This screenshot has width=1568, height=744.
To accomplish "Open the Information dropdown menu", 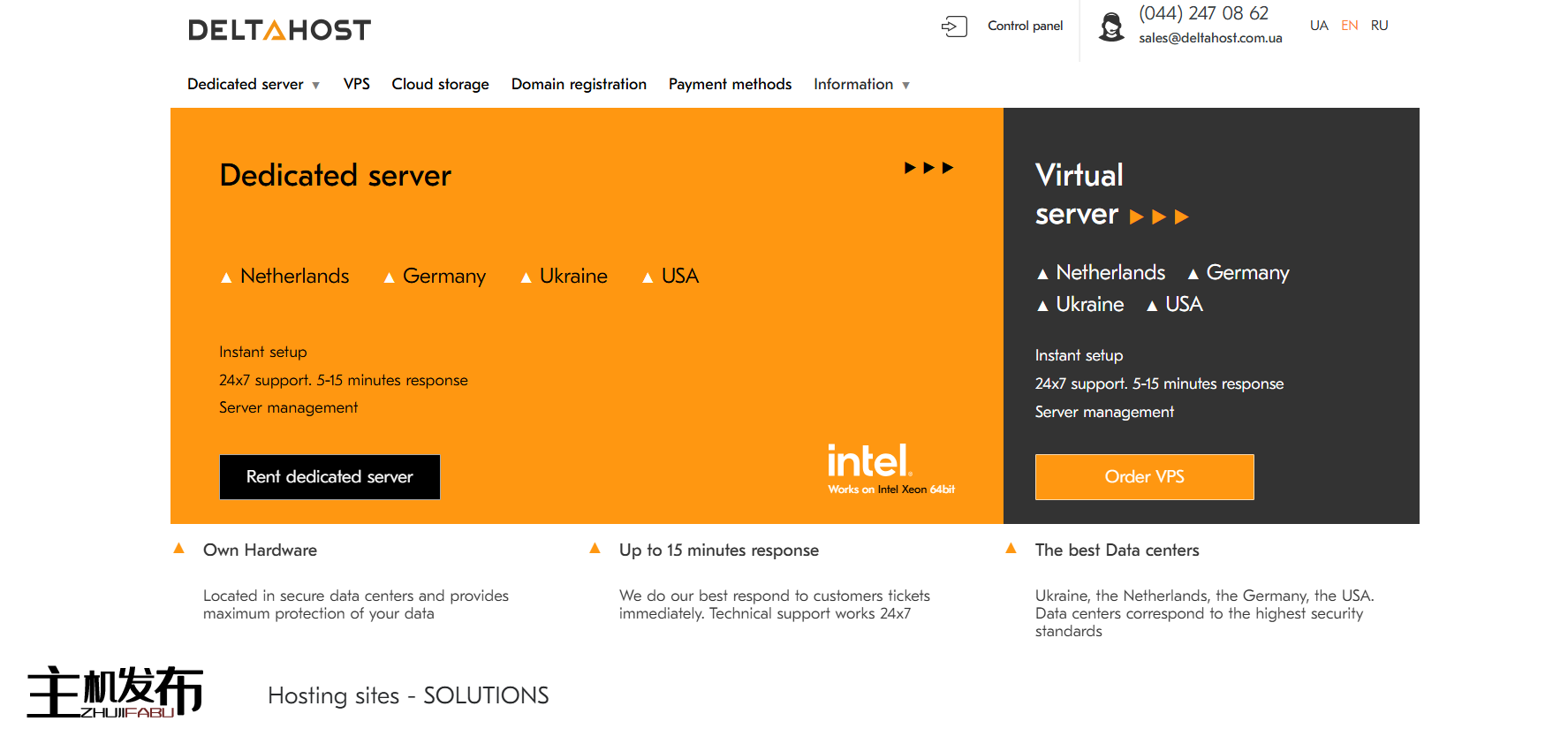I will click(861, 85).
